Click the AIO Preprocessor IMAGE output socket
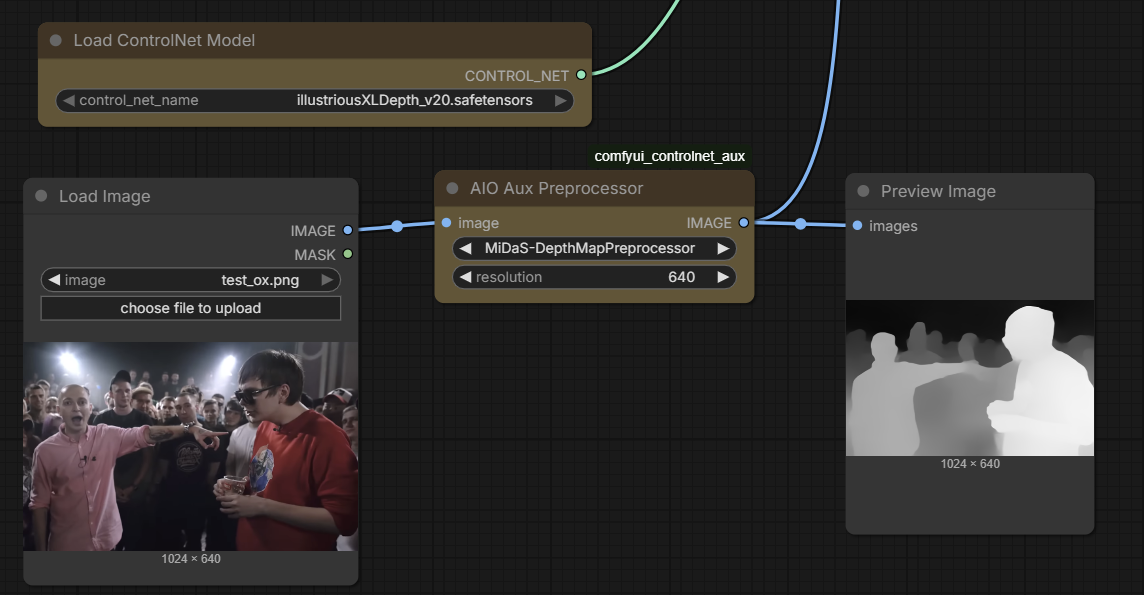Image resolution: width=1144 pixels, height=595 pixels. [743, 223]
